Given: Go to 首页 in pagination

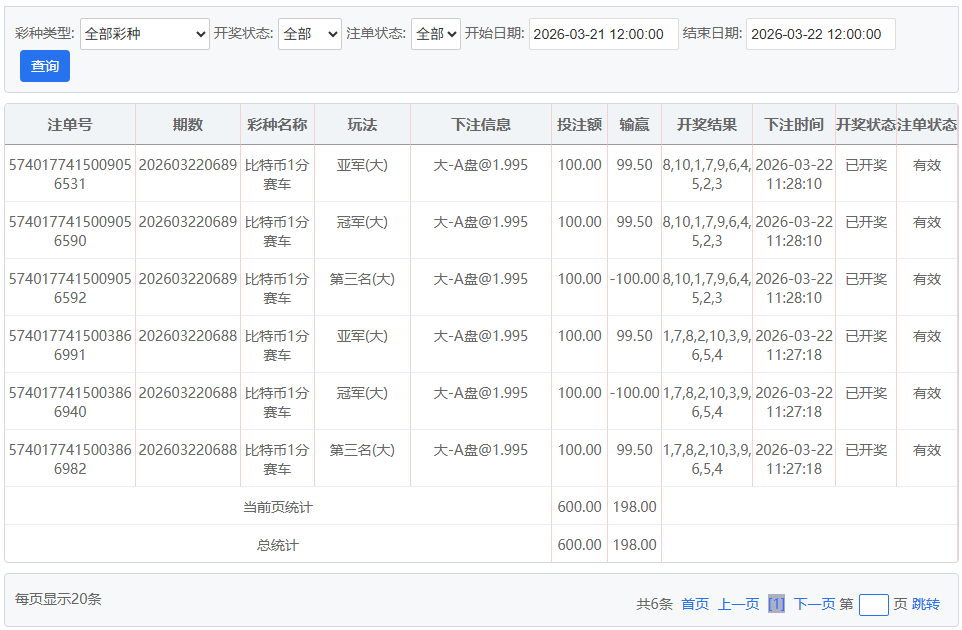Looking at the screenshot, I should [x=695, y=604].
